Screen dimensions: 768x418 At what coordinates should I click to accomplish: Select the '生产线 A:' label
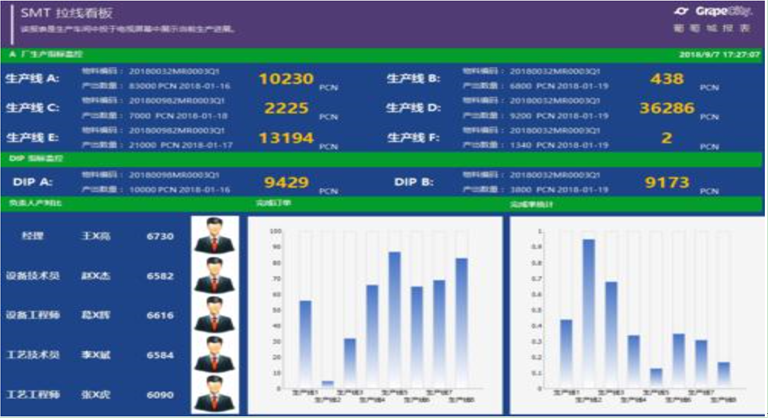pos(32,78)
